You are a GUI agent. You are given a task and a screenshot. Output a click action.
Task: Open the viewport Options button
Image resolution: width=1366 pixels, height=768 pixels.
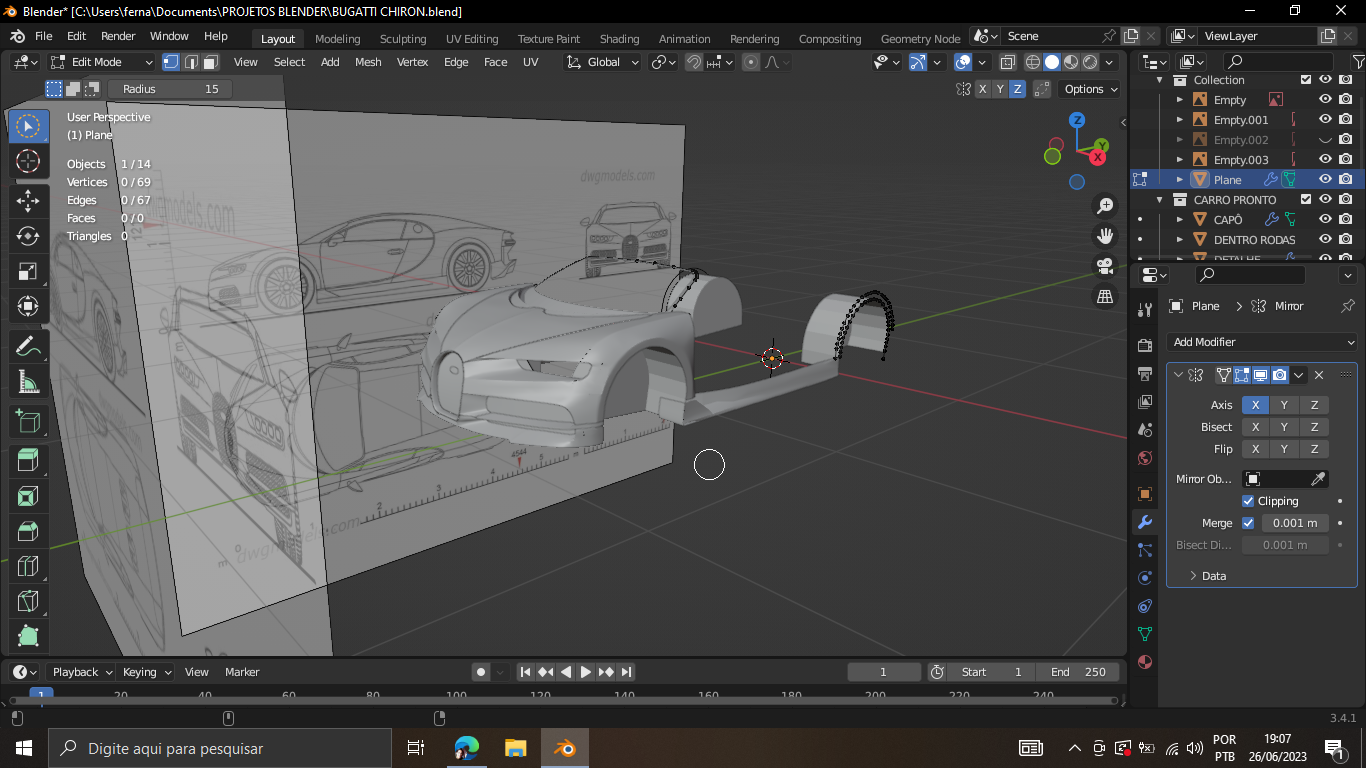pyautogui.click(x=1089, y=89)
